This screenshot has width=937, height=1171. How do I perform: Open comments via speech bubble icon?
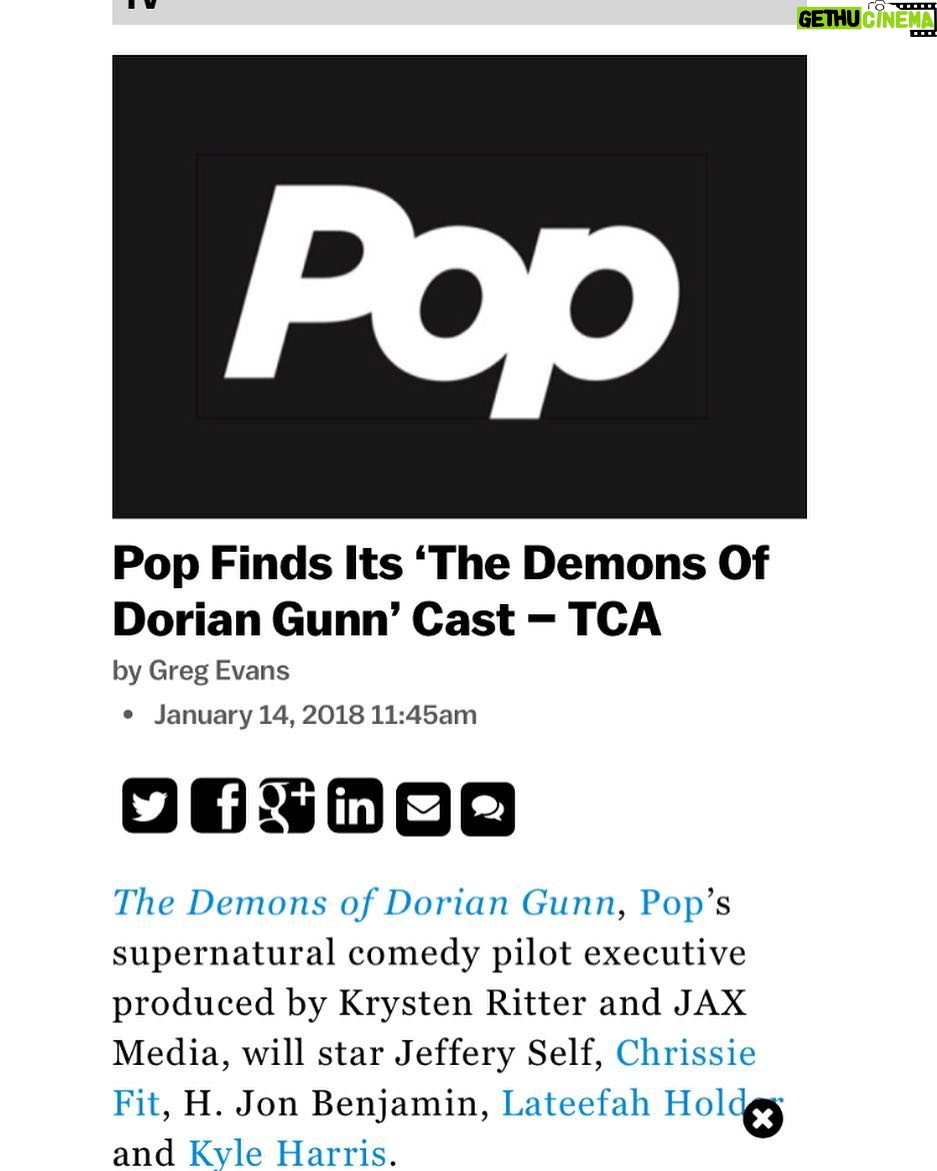click(x=488, y=809)
